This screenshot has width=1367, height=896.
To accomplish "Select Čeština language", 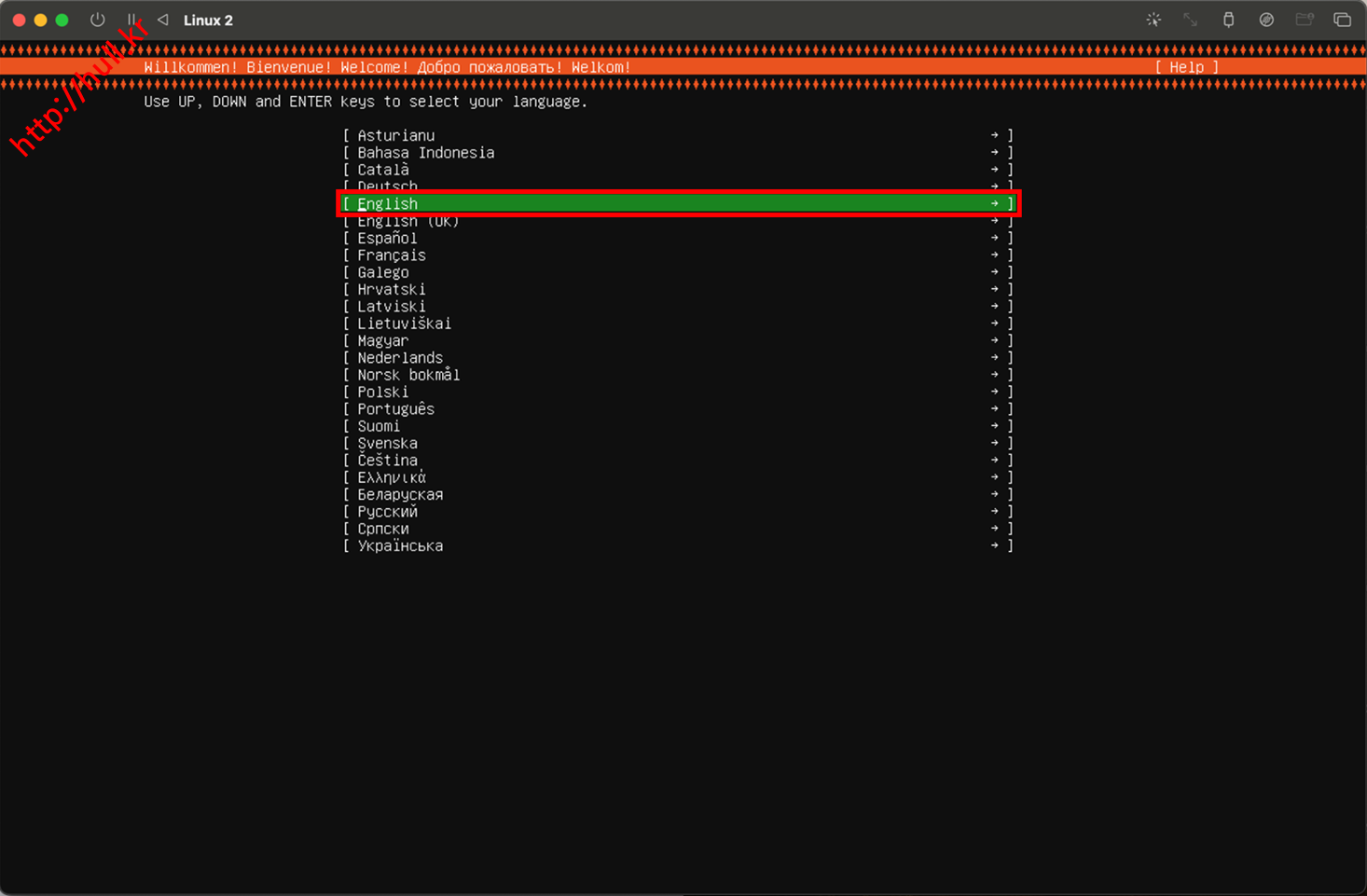I will pyautogui.click(x=678, y=461).
